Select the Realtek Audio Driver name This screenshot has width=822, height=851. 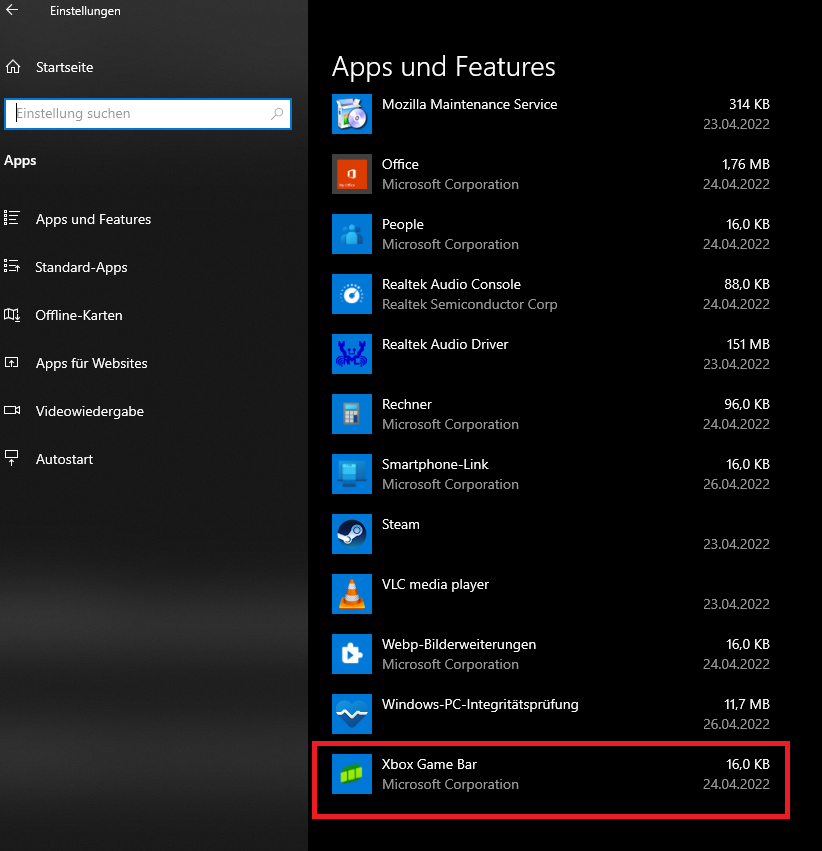[x=445, y=344]
